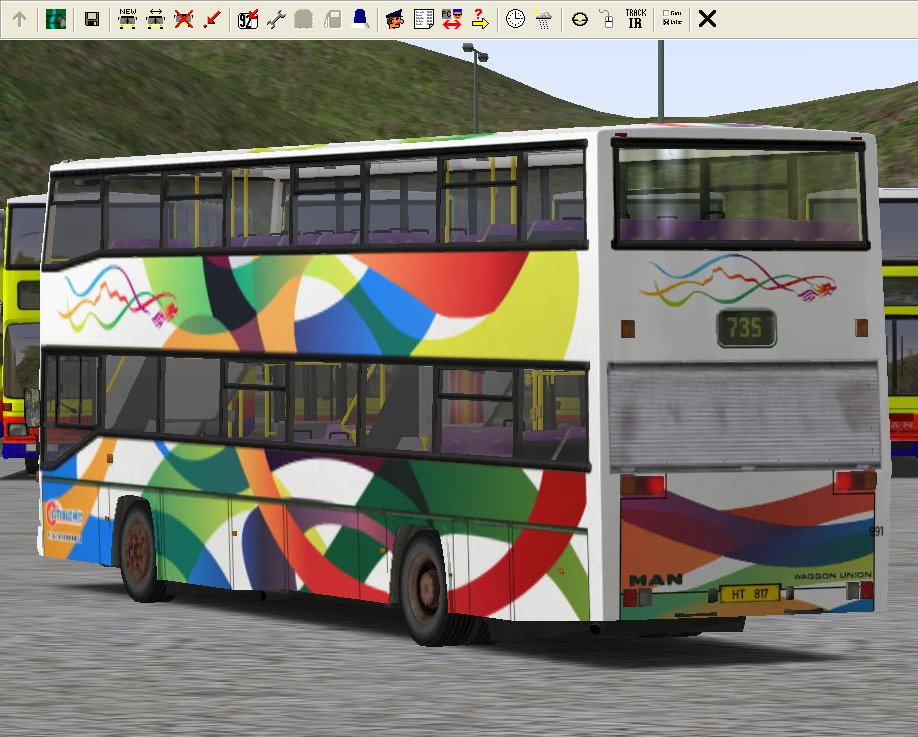
Task: Select the steering wheel control icon
Action: [x=580, y=19]
